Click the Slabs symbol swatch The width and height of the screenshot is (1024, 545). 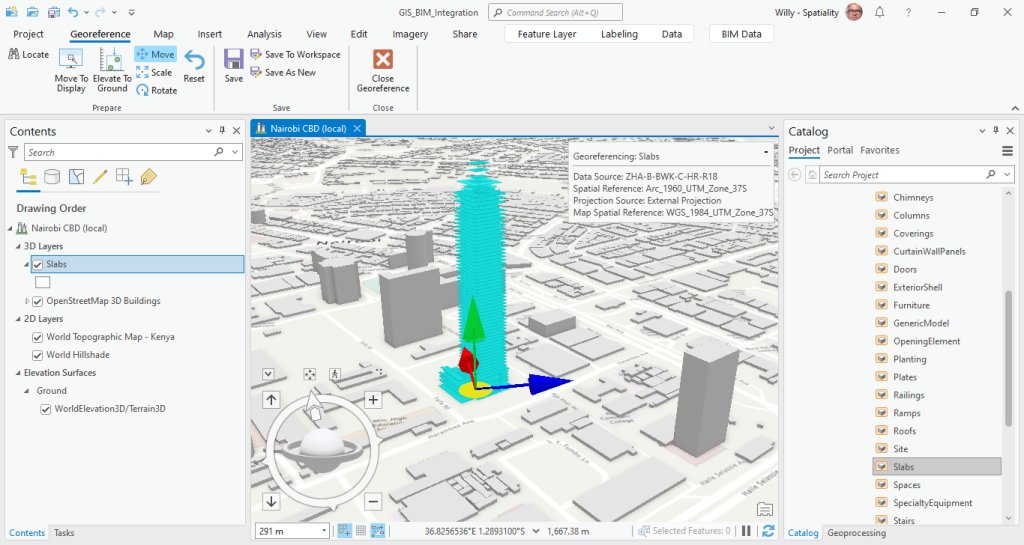[42, 283]
